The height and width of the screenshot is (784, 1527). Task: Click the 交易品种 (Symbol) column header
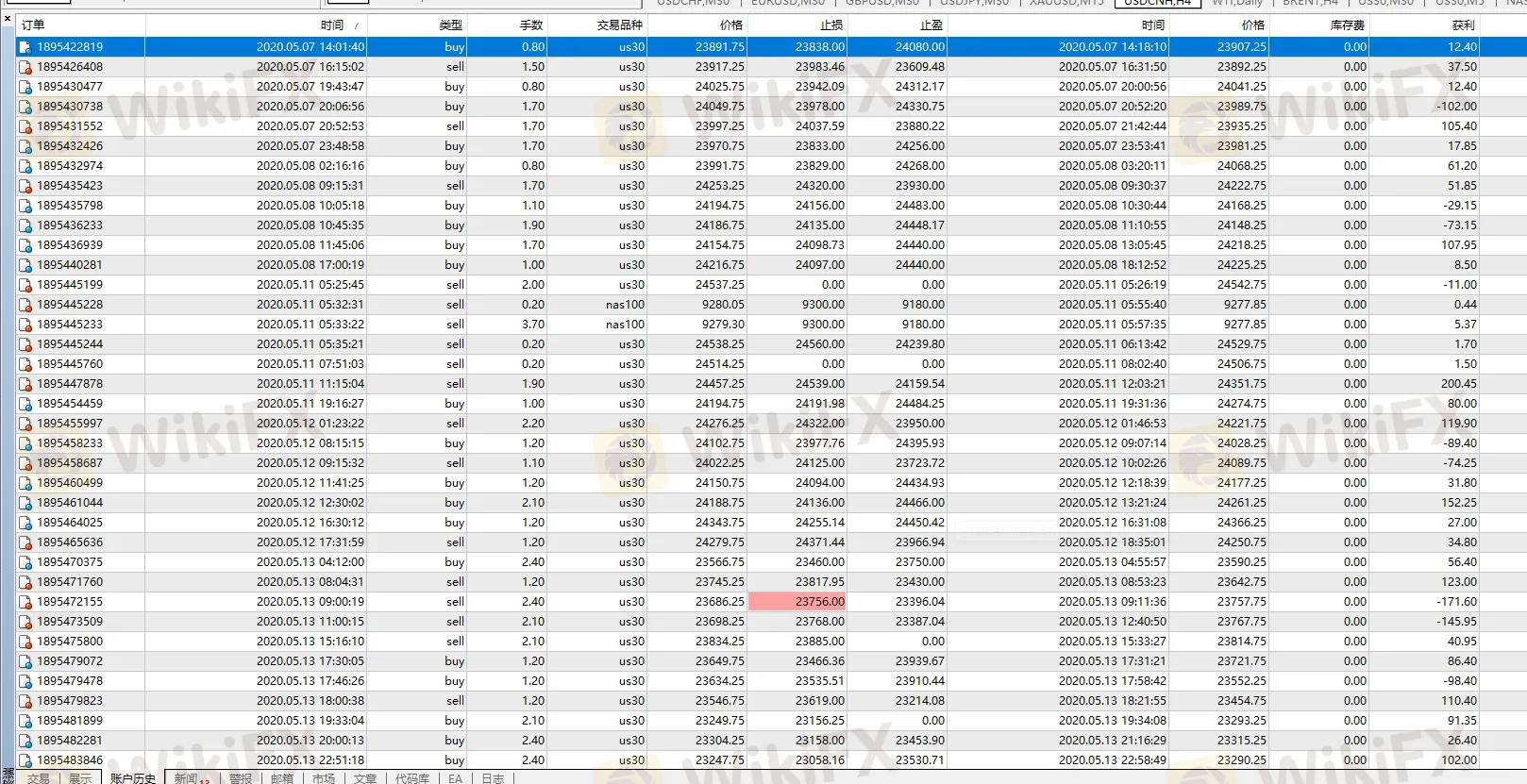coord(619,25)
